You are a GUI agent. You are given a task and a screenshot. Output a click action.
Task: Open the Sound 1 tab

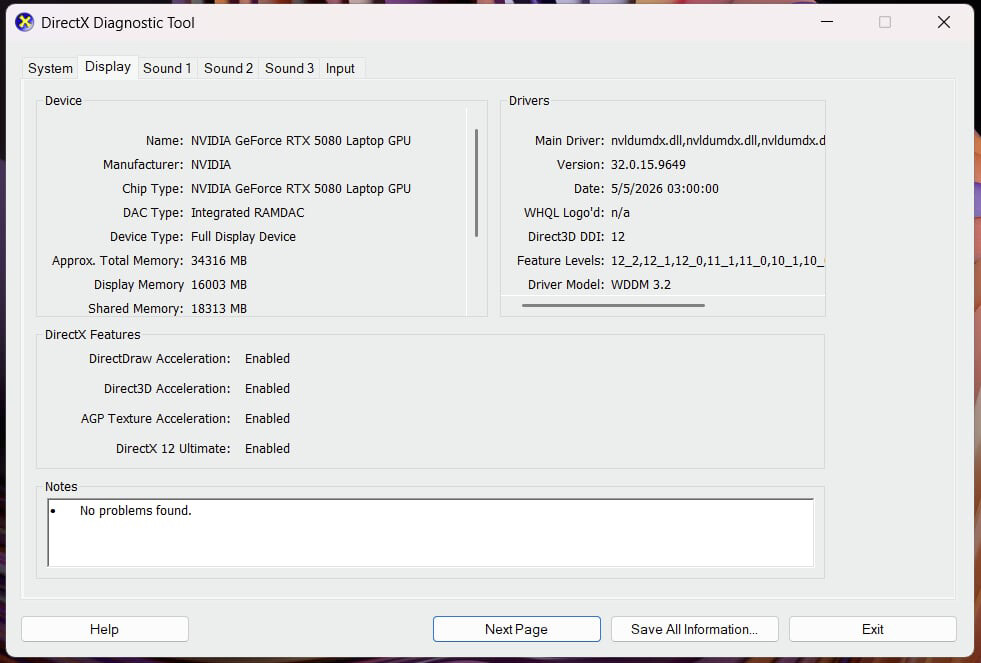(x=167, y=68)
